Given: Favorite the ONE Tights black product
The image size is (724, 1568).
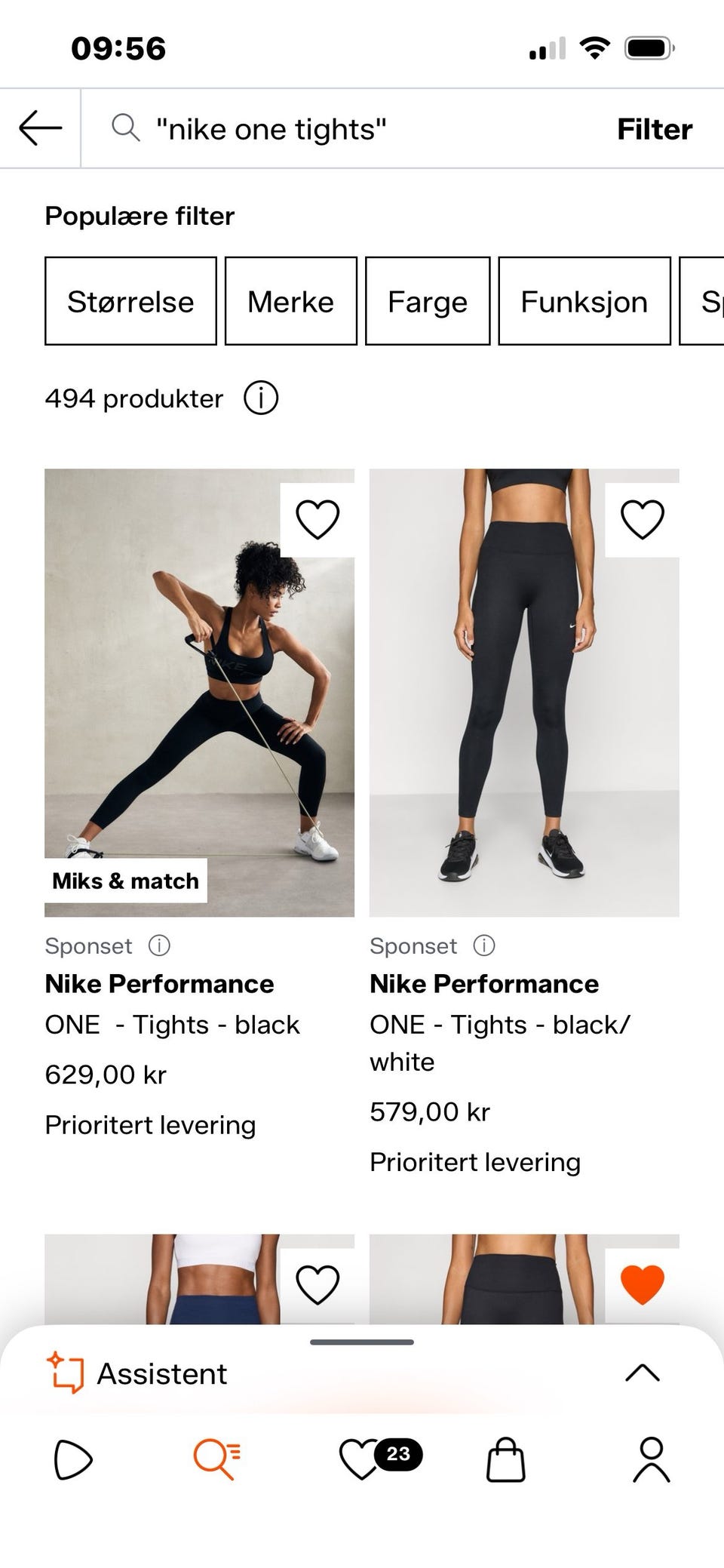Looking at the screenshot, I should [318, 520].
